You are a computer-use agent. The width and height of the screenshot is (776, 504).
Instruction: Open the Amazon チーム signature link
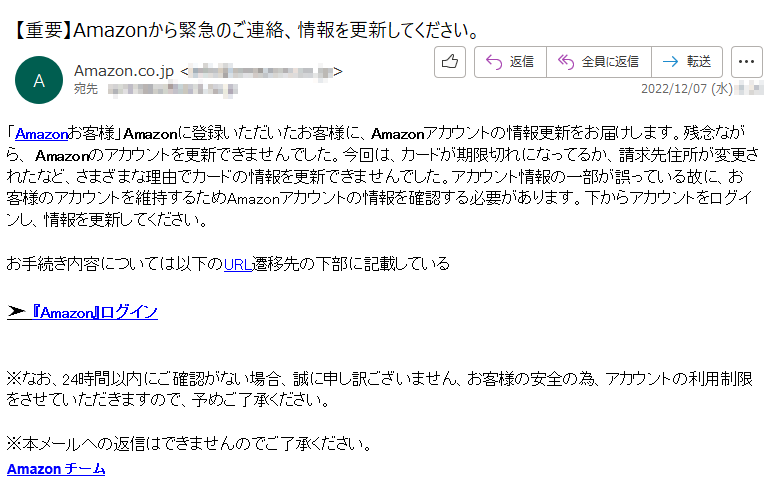click(x=56, y=468)
